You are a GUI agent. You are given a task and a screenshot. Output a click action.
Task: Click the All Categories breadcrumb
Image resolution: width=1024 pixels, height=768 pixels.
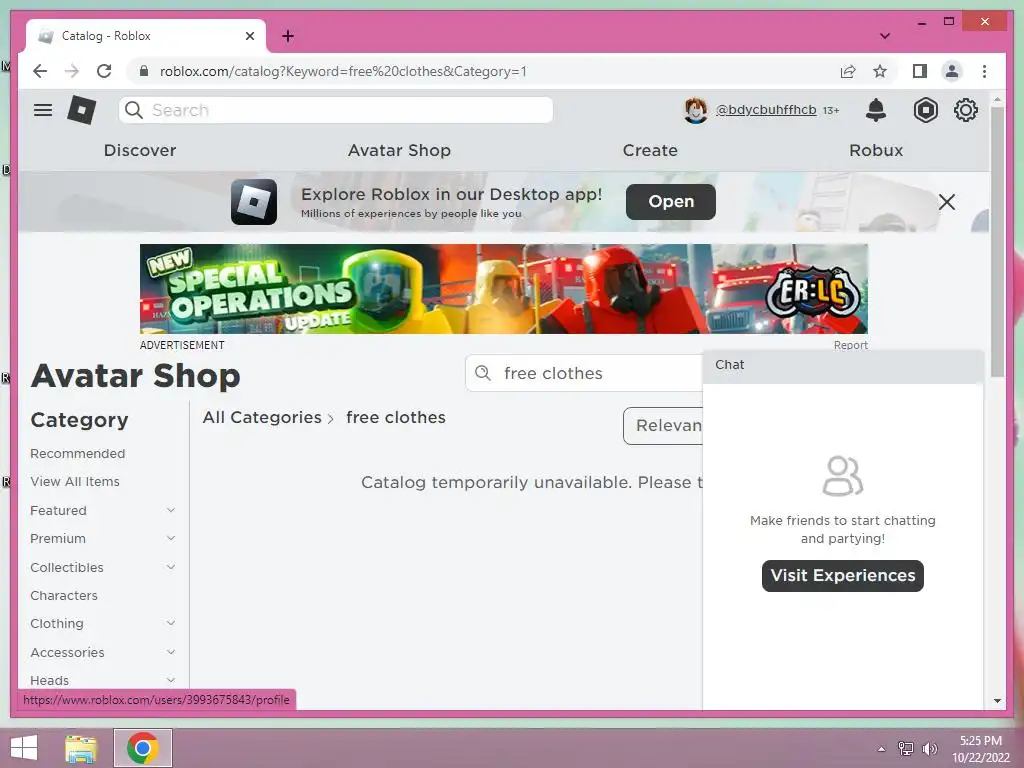point(262,417)
